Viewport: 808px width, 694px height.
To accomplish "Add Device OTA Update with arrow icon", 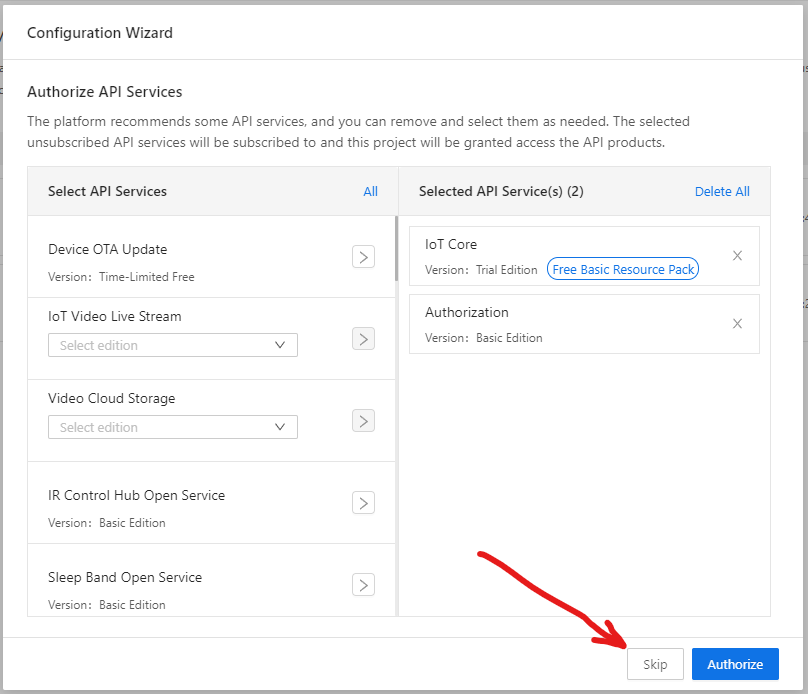I will coord(363,257).
